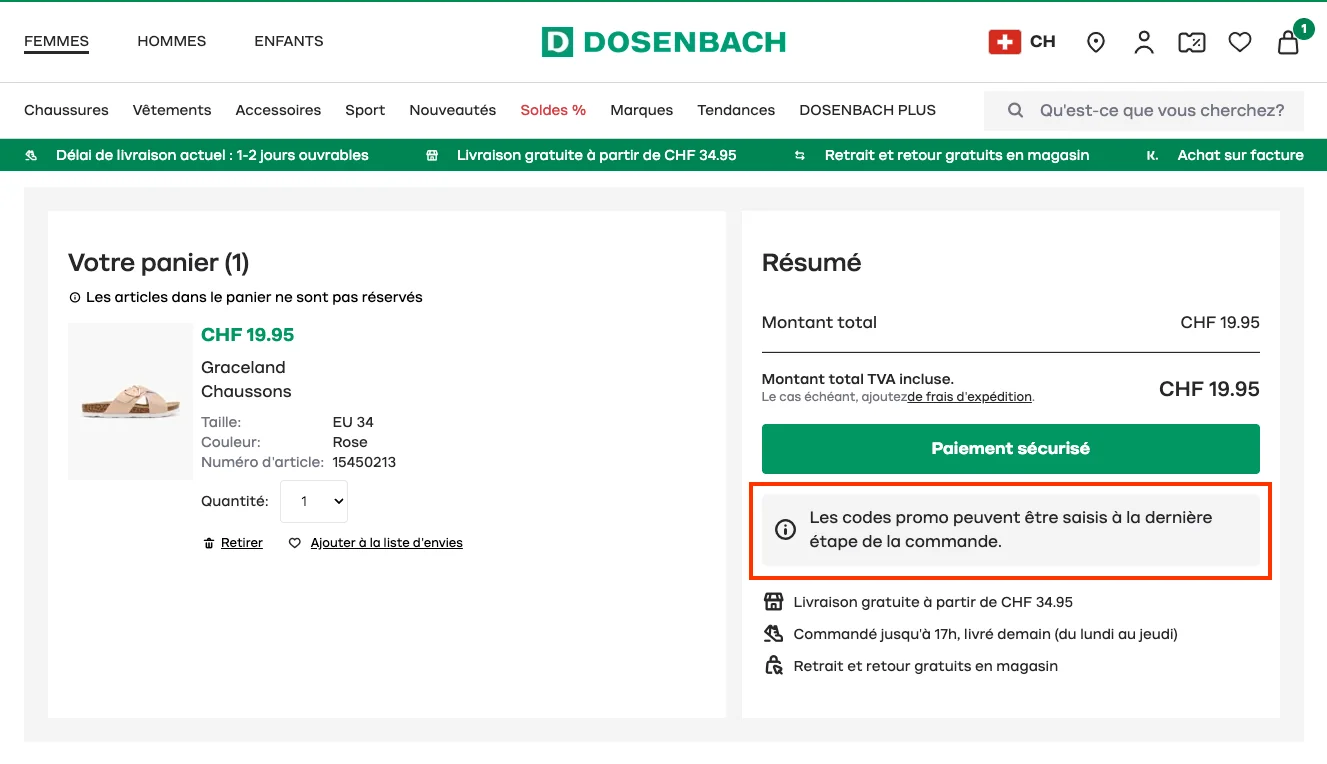Open the store locator pin icon
This screenshot has width=1327, height=764.
point(1096,42)
